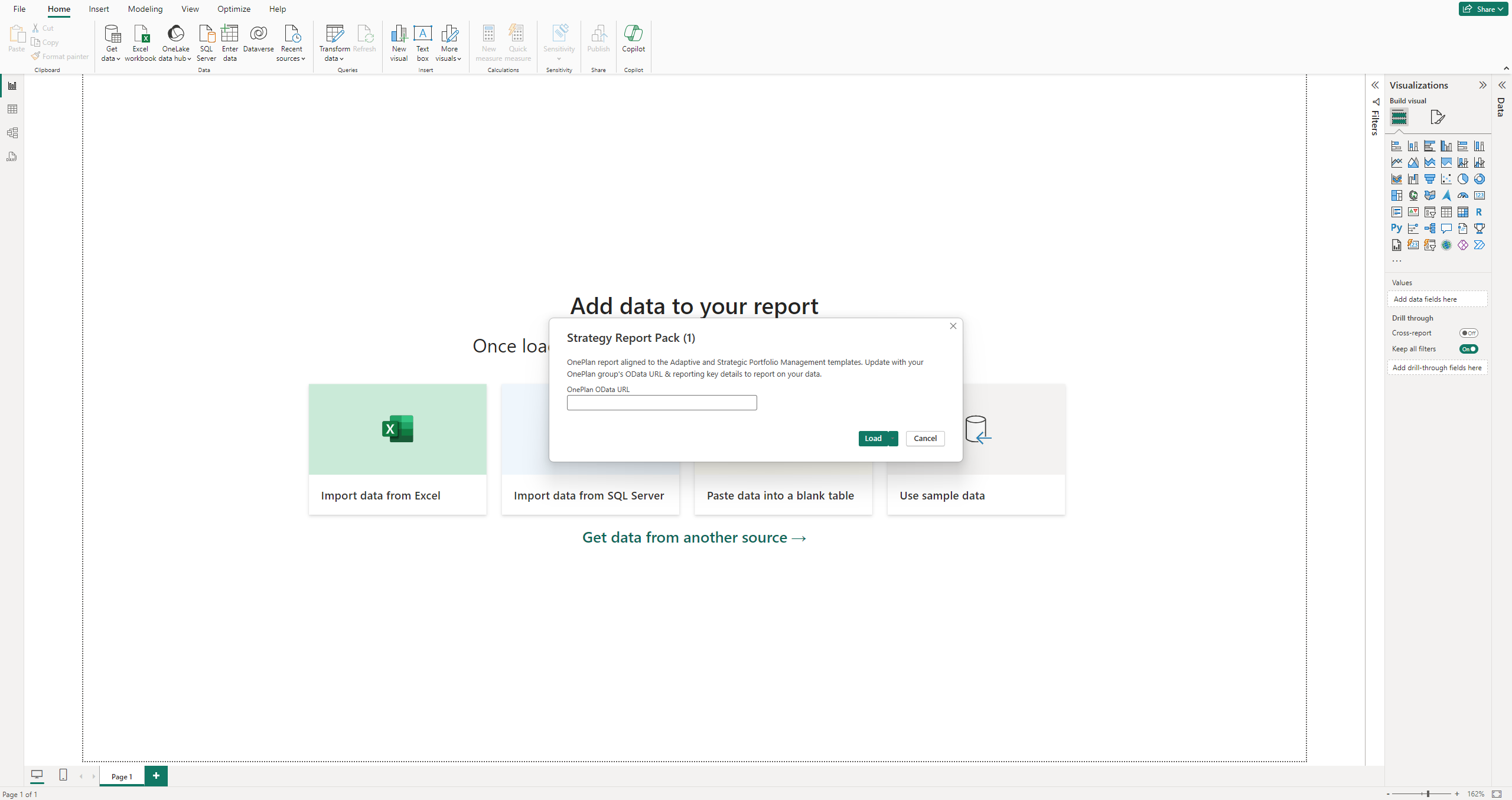Screen dimensions: 1512x800
Task: Open the DAX query view sidebar icon
Action: point(12,156)
